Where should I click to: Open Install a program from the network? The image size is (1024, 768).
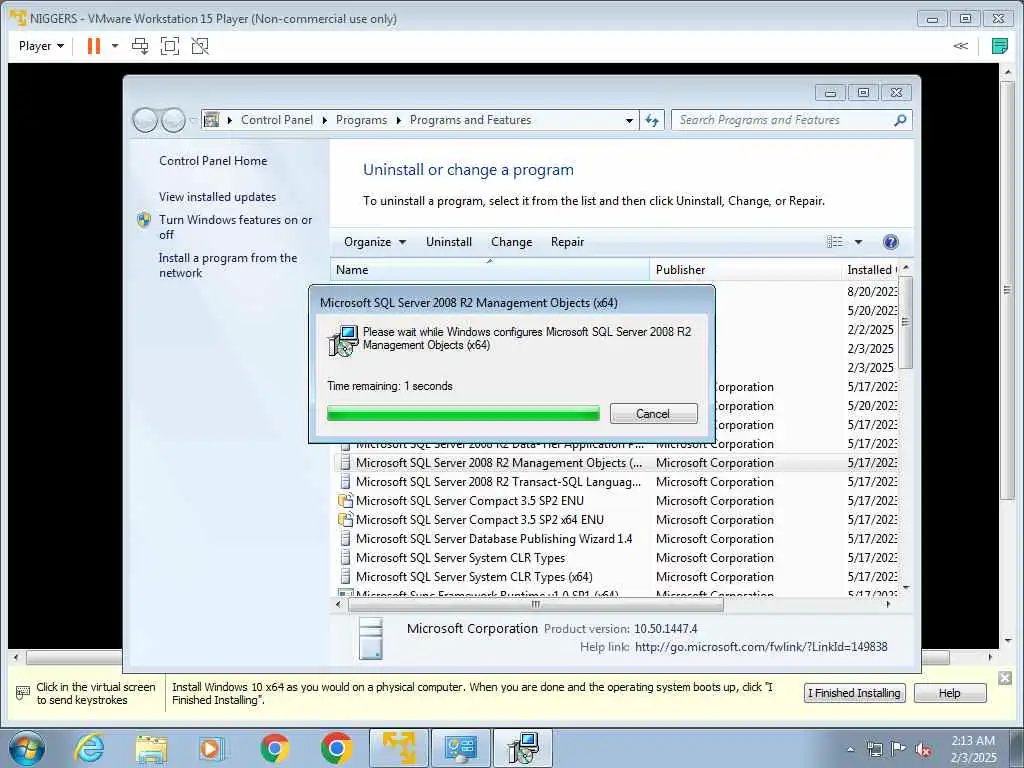(228, 265)
